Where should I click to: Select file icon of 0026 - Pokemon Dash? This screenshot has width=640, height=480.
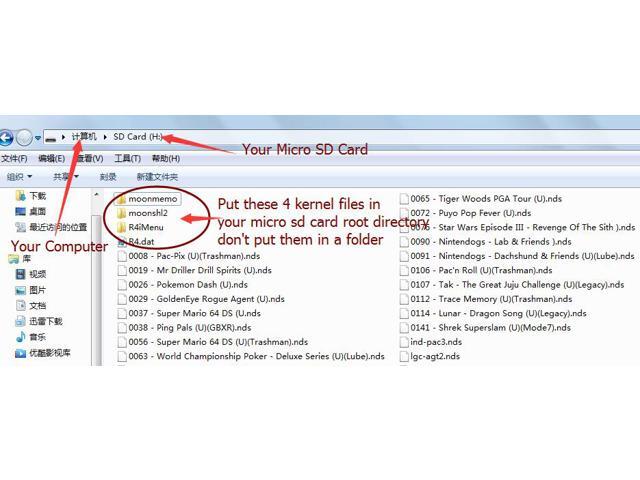(122, 285)
